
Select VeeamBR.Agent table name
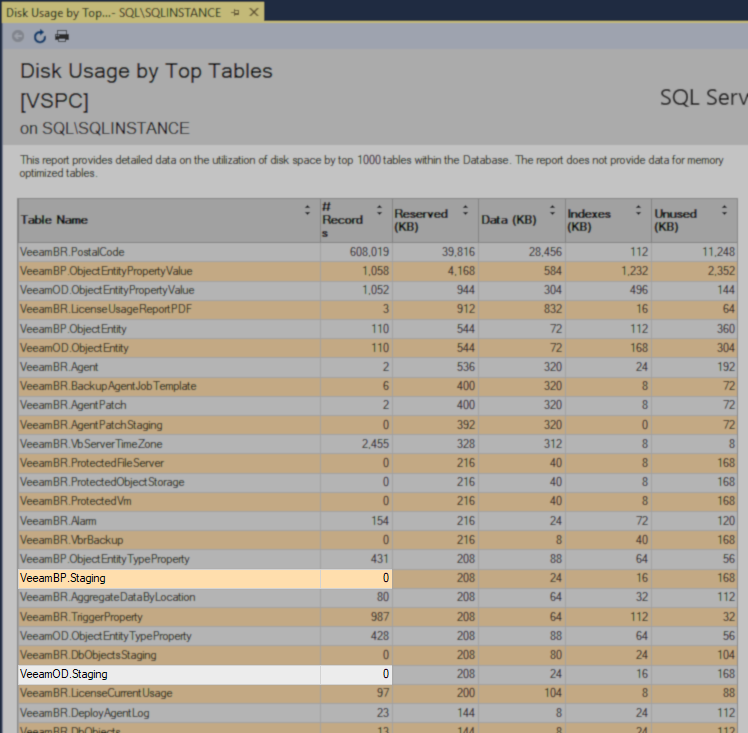point(59,367)
